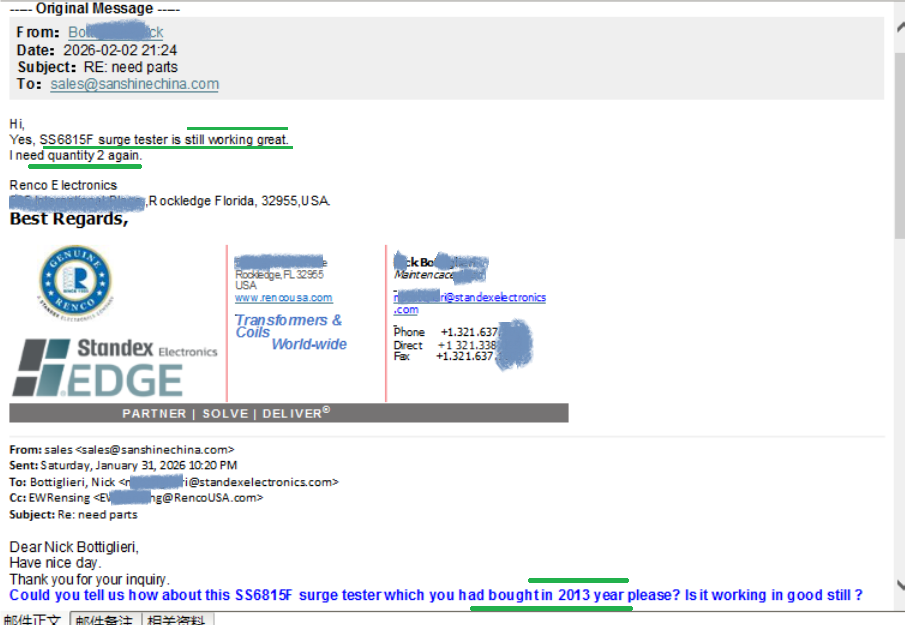Image resolution: width=905 pixels, height=625 pixels.
Task: Click the PARTNER | SOLVE | DELIVER banner
Action: pyautogui.click(x=289, y=413)
